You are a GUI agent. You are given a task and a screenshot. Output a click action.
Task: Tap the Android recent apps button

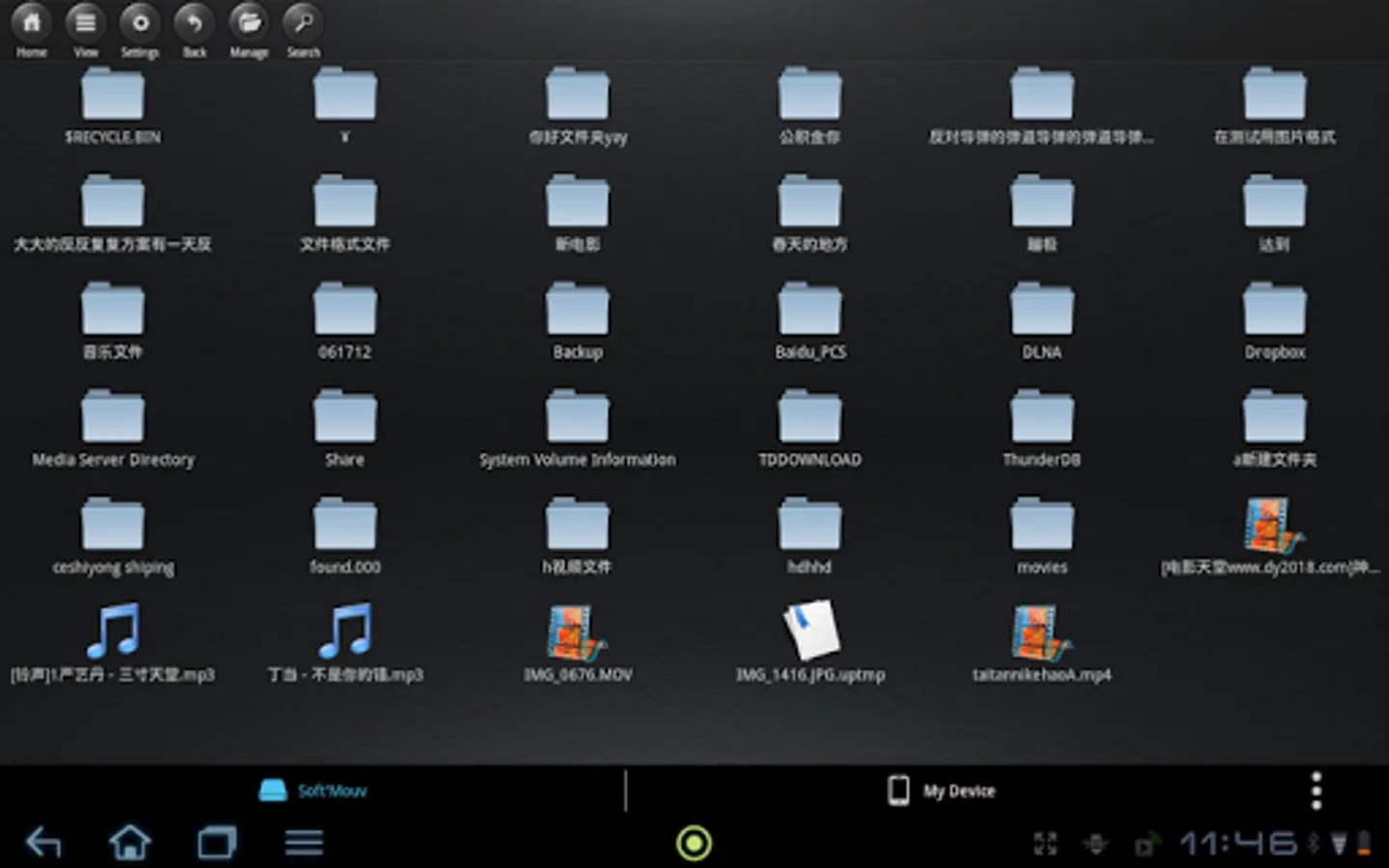[217, 843]
